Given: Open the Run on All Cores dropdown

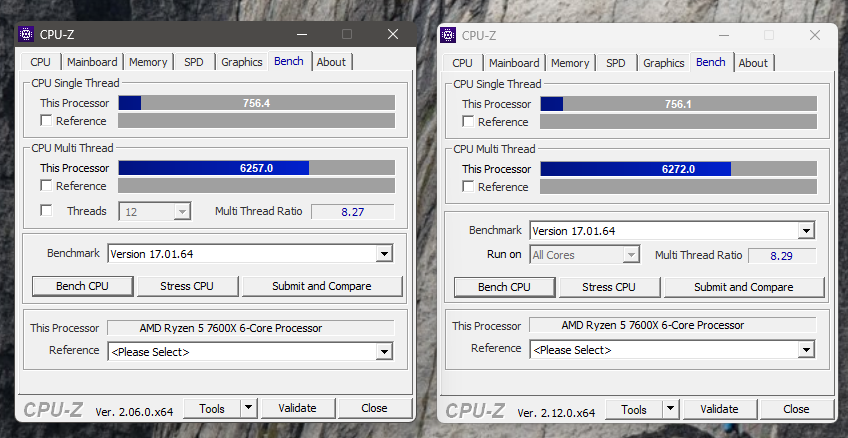Looking at the screenshot, I should [x=585, y=255].
